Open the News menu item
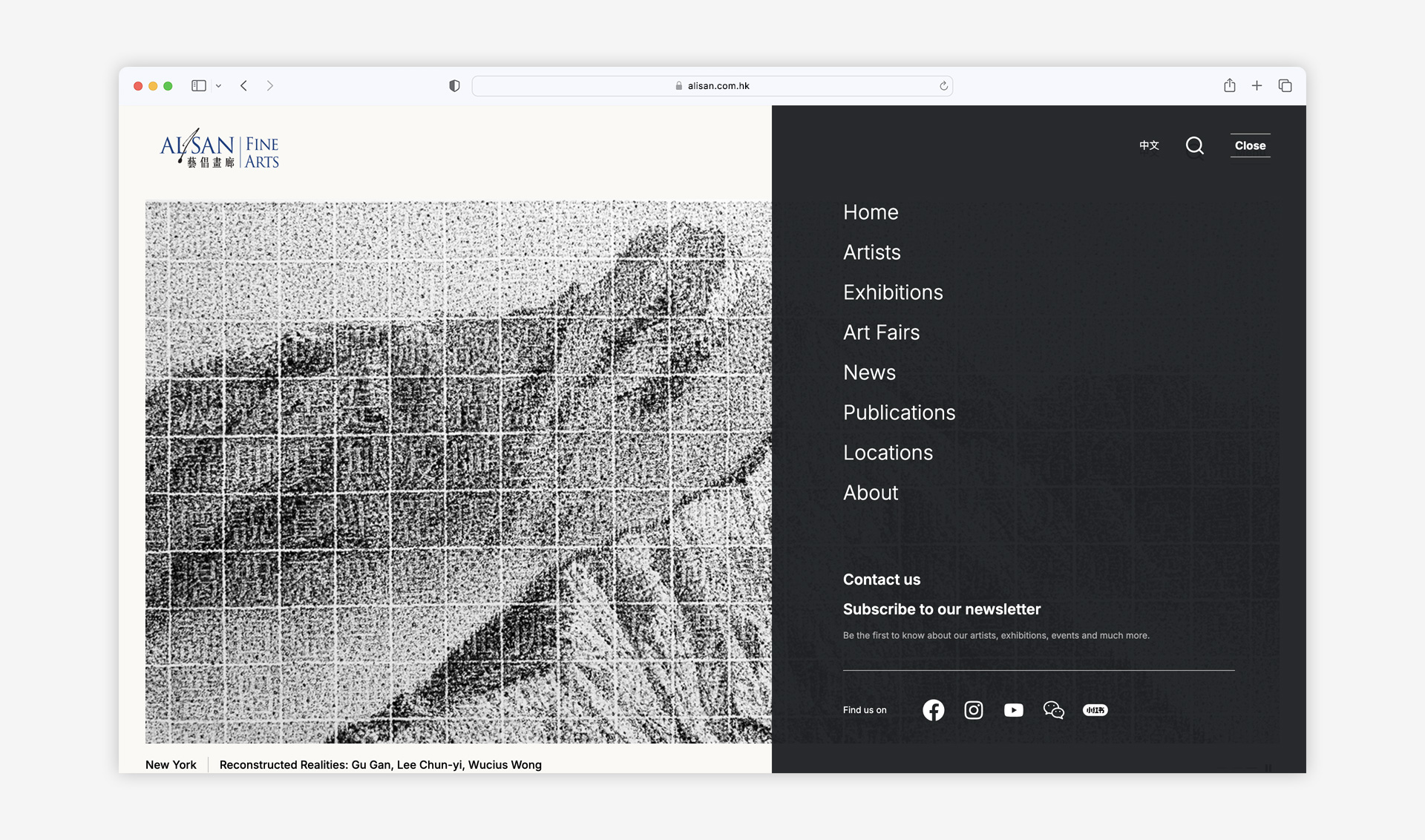The image size is (1425, 840). point(869,373)
